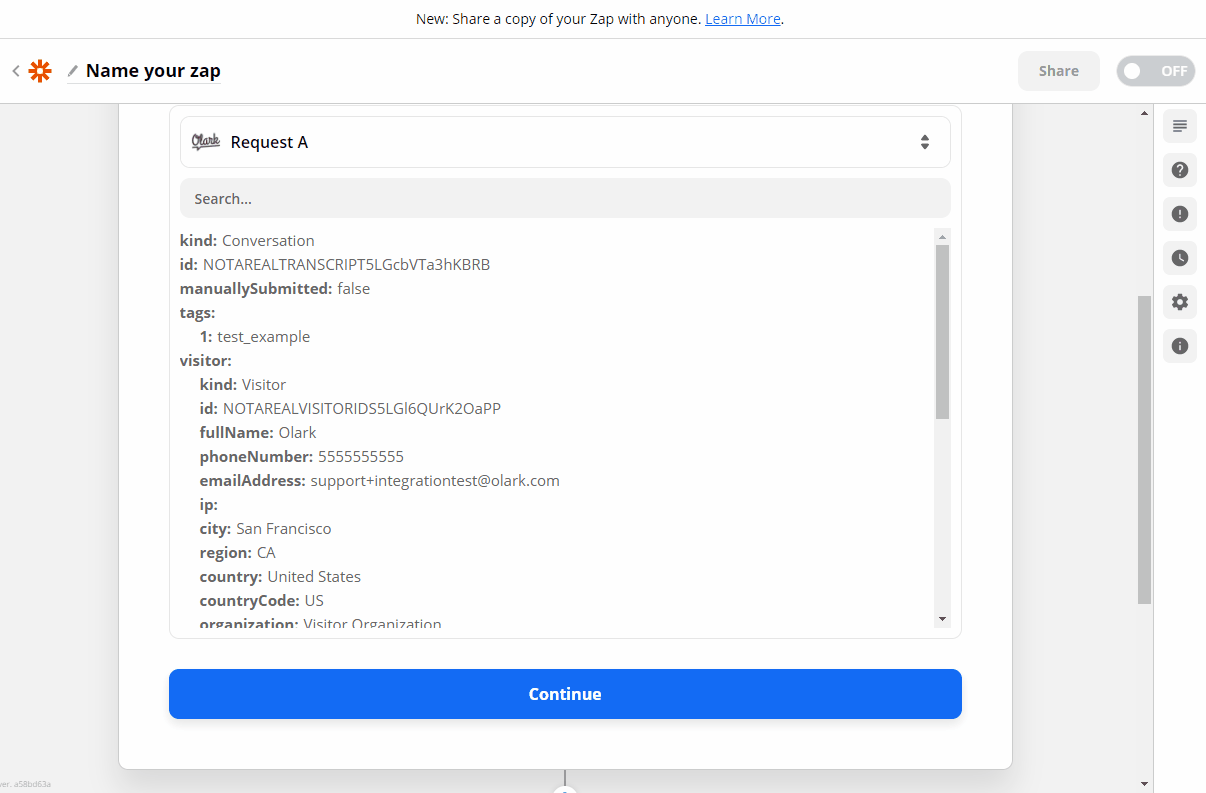Click the Share button
This screenshot has width=1206, height=793.
[1058, 71]
